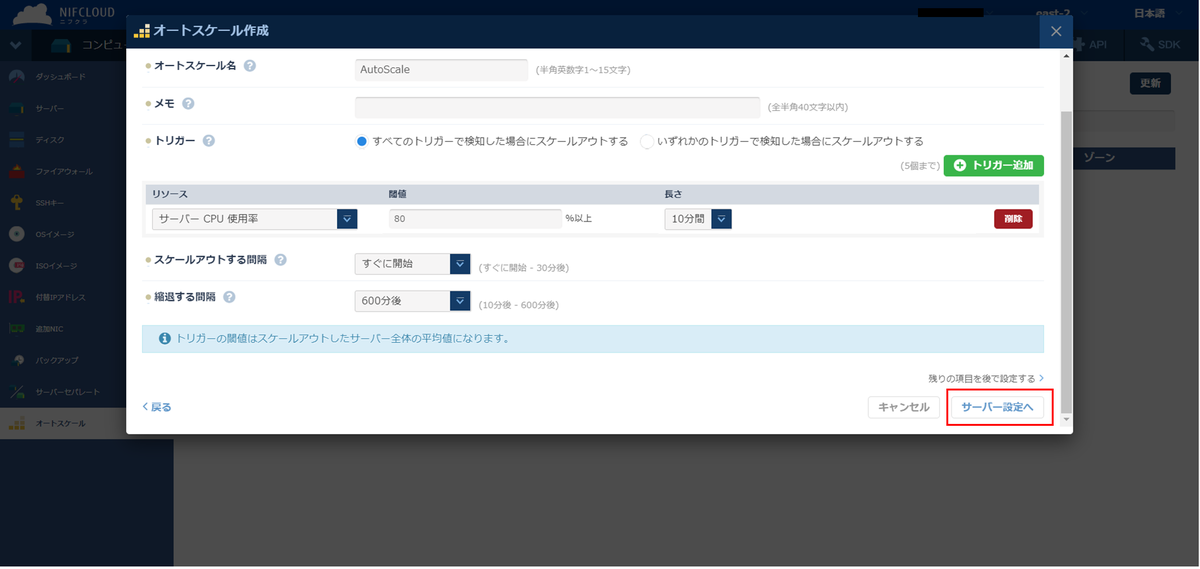The image size is (1200, 569).
Task: Click help icon beside スケールアウトする間隔
Action: [280, 260]
